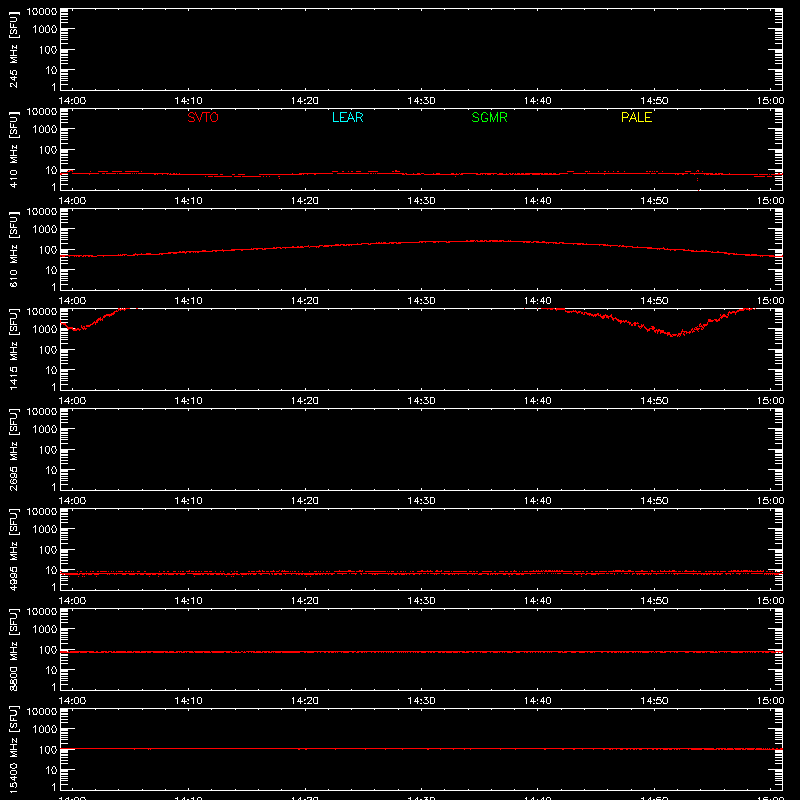Viewport: 800px width, 800px height.
Task: Click the 1415 MHz curve minimum near 14:52
Action: (x=674, y=335)
